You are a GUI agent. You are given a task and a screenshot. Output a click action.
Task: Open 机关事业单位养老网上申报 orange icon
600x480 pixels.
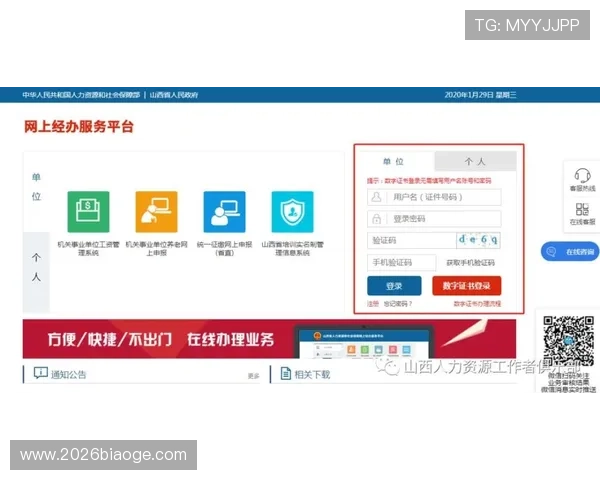coord(157,212)
